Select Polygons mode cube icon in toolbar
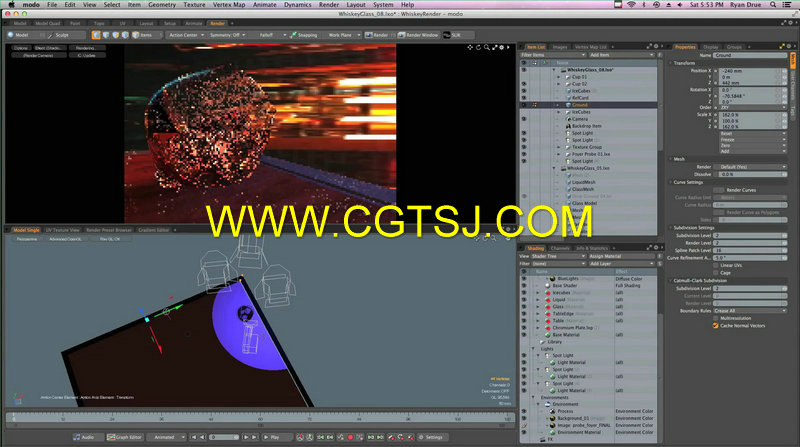This screenshot has height=447, width=800. (x=116, y=35)
